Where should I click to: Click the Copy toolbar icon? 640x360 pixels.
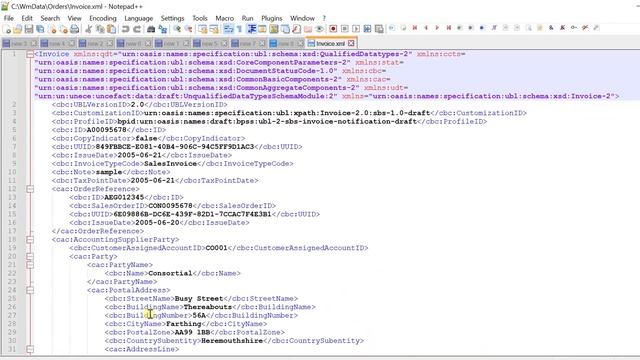[100, 29]
